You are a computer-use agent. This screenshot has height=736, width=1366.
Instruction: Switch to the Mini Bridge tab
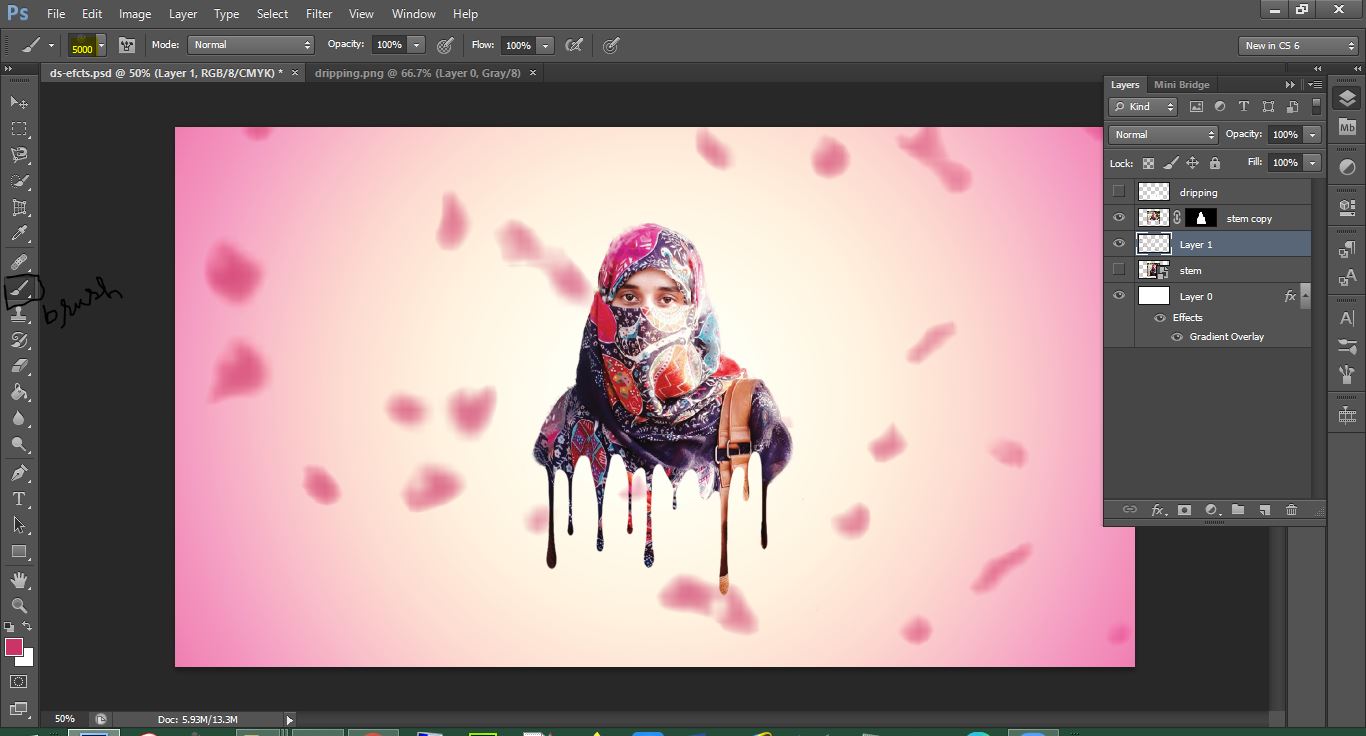[x=1181, y=85]
